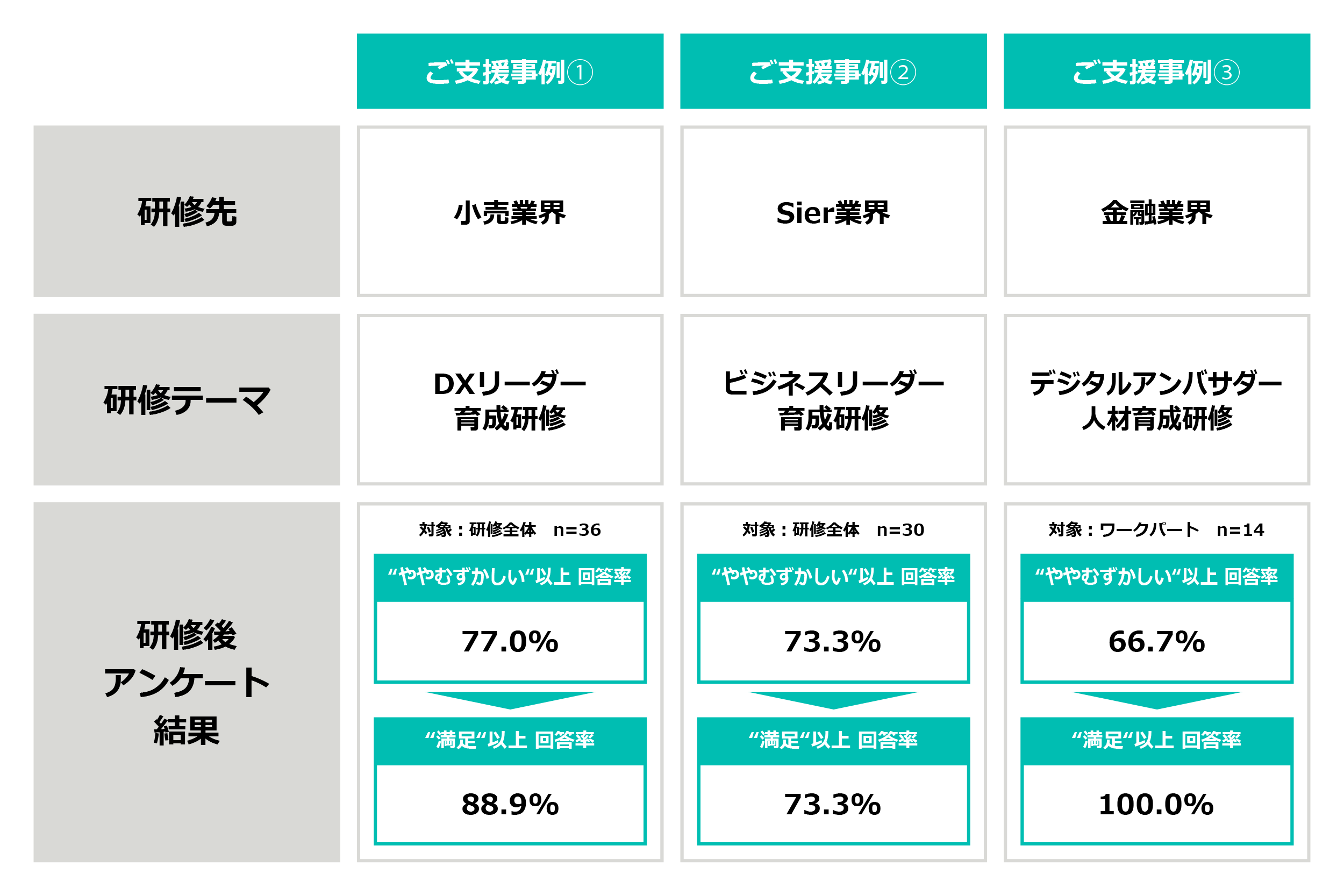Click the 66.7% difficulty value
Screen dimensions: 1344x896
point(1156,642)
